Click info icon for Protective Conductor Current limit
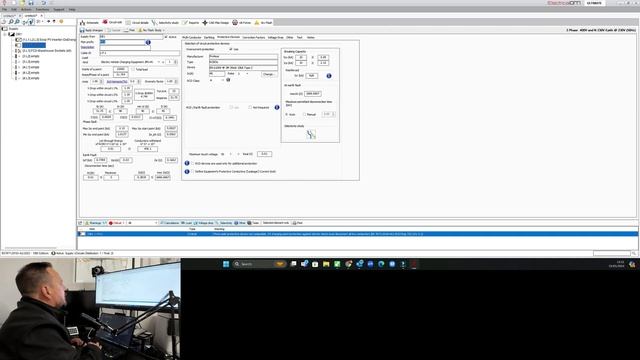 [187, 171]
